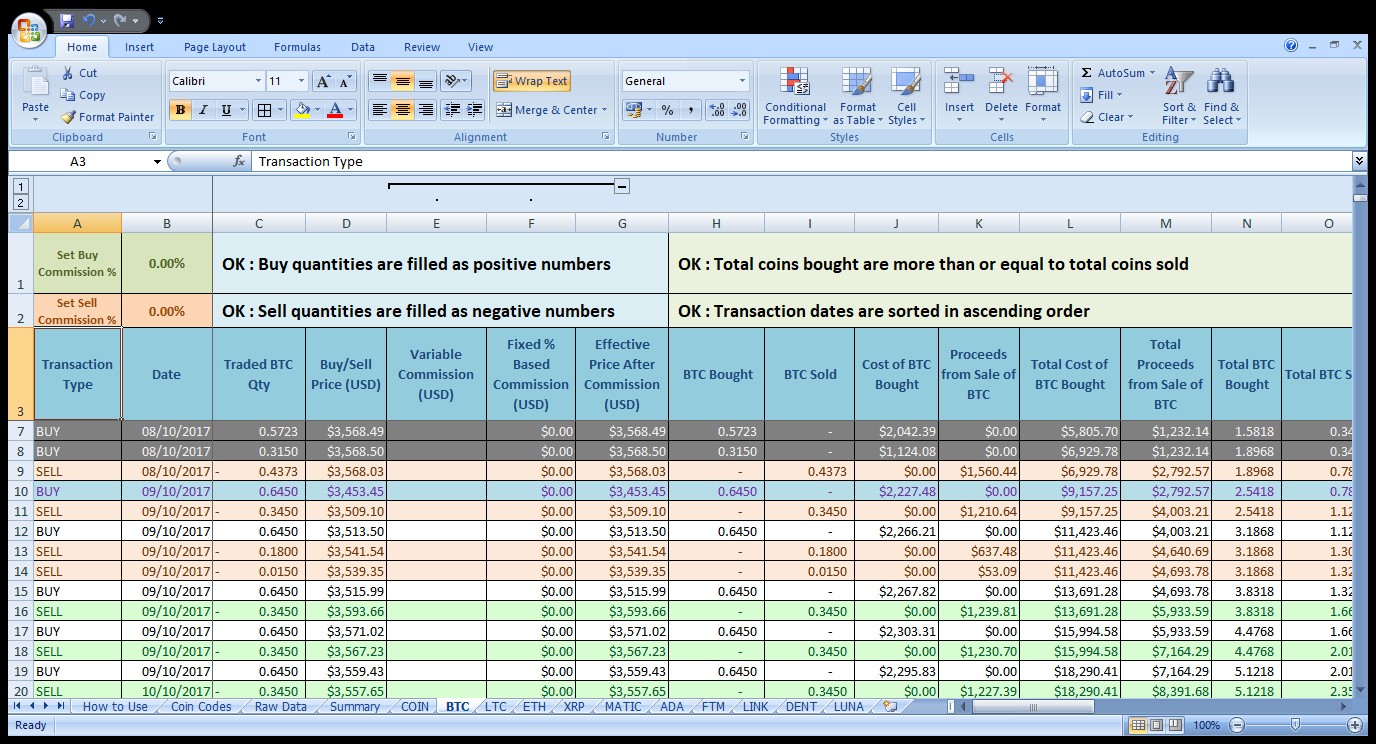Switch to the Summary sheet tab
The width and height of the screenshot is (1376, 744).
pyautogui.click(x=355, y=706)
